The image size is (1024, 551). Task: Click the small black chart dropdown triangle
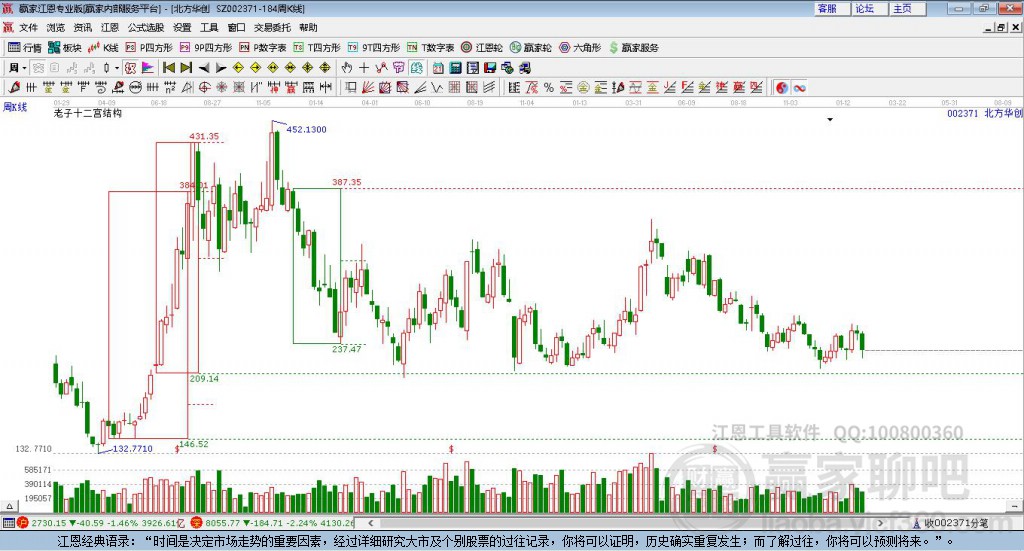[x=830, y=119]
